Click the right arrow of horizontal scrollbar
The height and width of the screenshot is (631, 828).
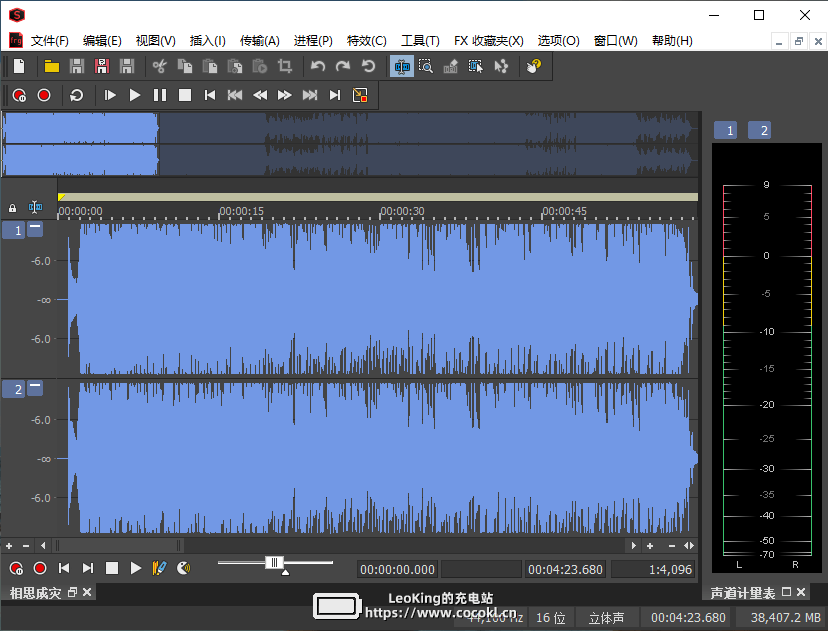click(633, 545)
